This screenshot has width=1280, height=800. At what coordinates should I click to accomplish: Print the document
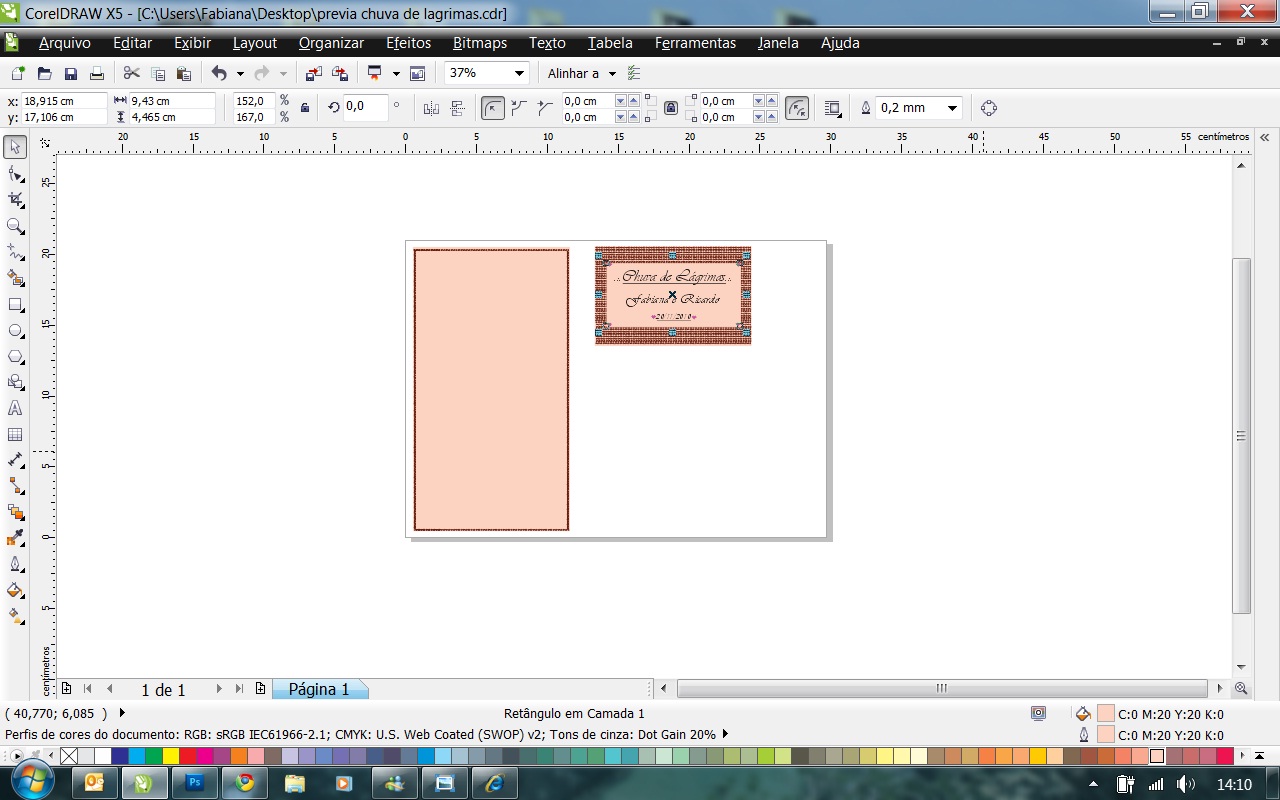(x=97, y=73)
